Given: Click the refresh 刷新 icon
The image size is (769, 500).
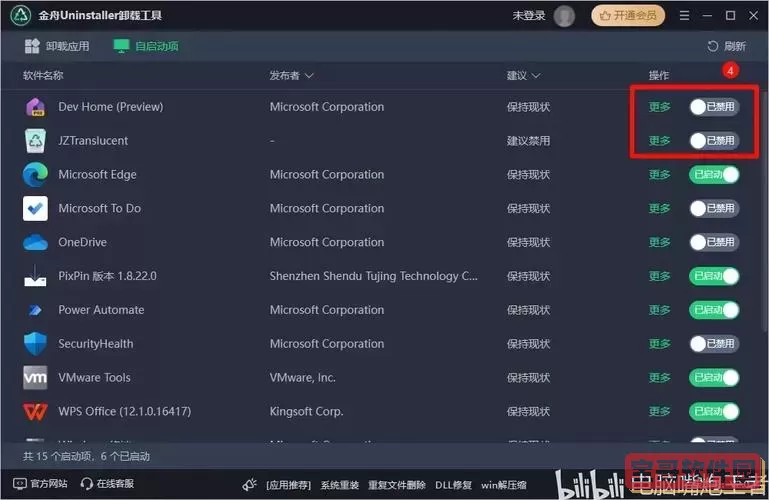Looking at the screenshot, I should [713, 46].
